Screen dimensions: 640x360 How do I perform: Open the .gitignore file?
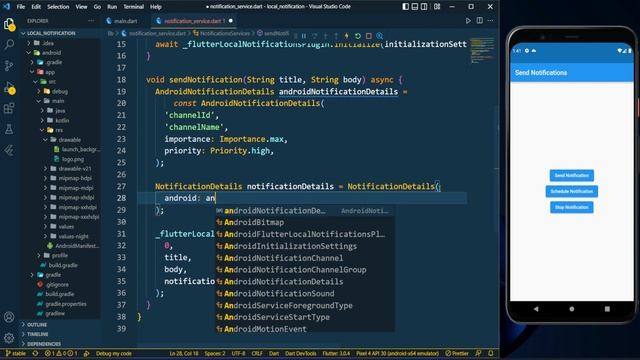(x=57, y=284)
